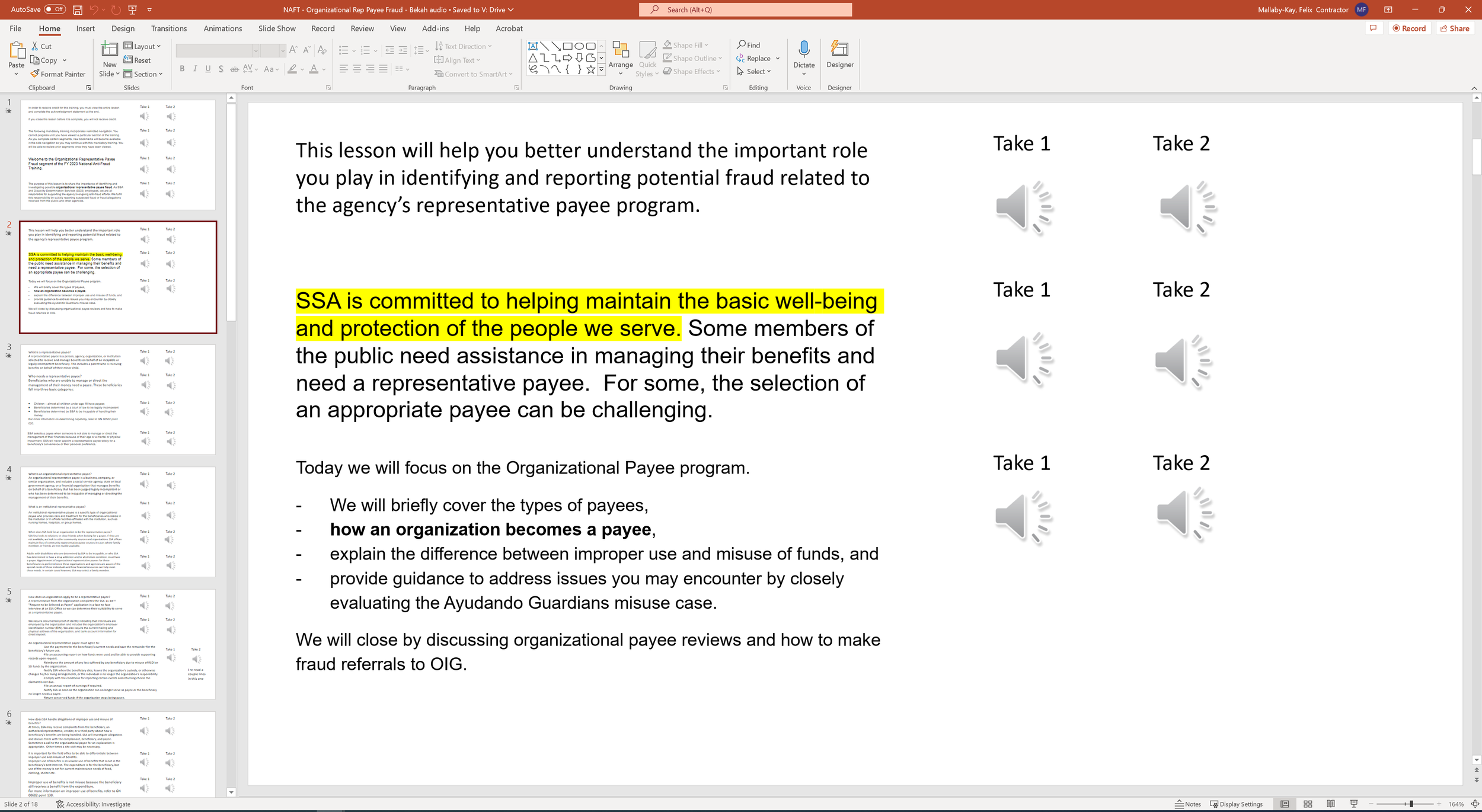This screenshot has height=812, width=1482.
Task: Click Reset slide button
Action: point(137,60)
